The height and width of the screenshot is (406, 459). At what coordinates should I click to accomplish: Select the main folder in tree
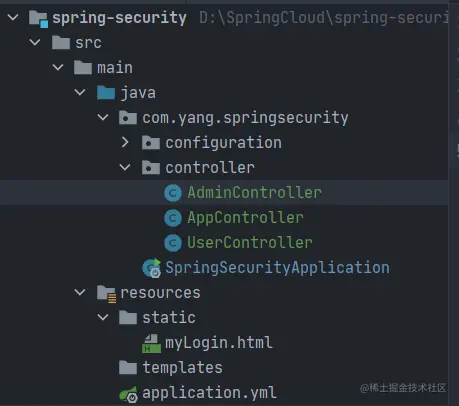coord(115,68)
